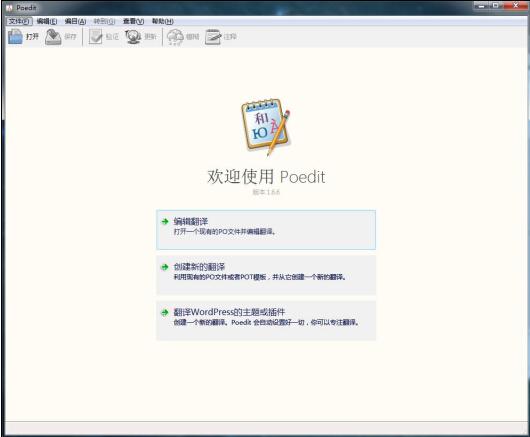Click the welcome heading 欢迎使用 Poedit
The width and height of the screenshot is (530, 437).
[266, 177]
